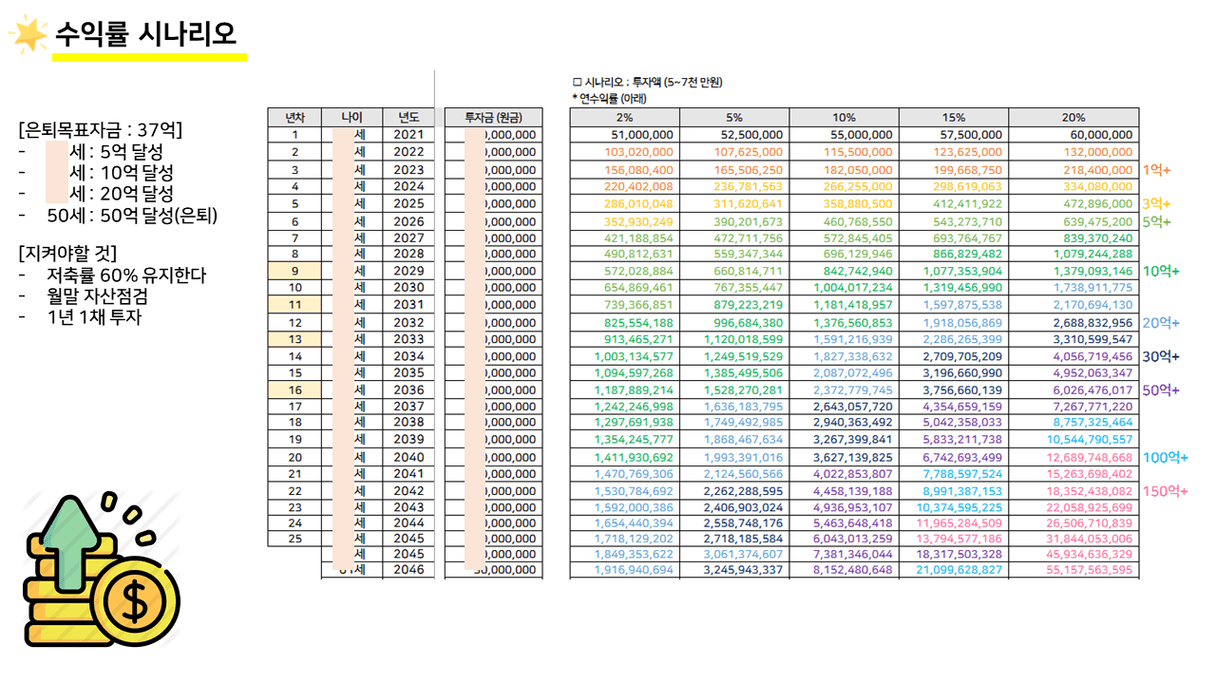This screenshot has height=684, width=1216.
Task: Click the 1억+ milestone label
Action: pyautogui.click(x=1156, y=170)
